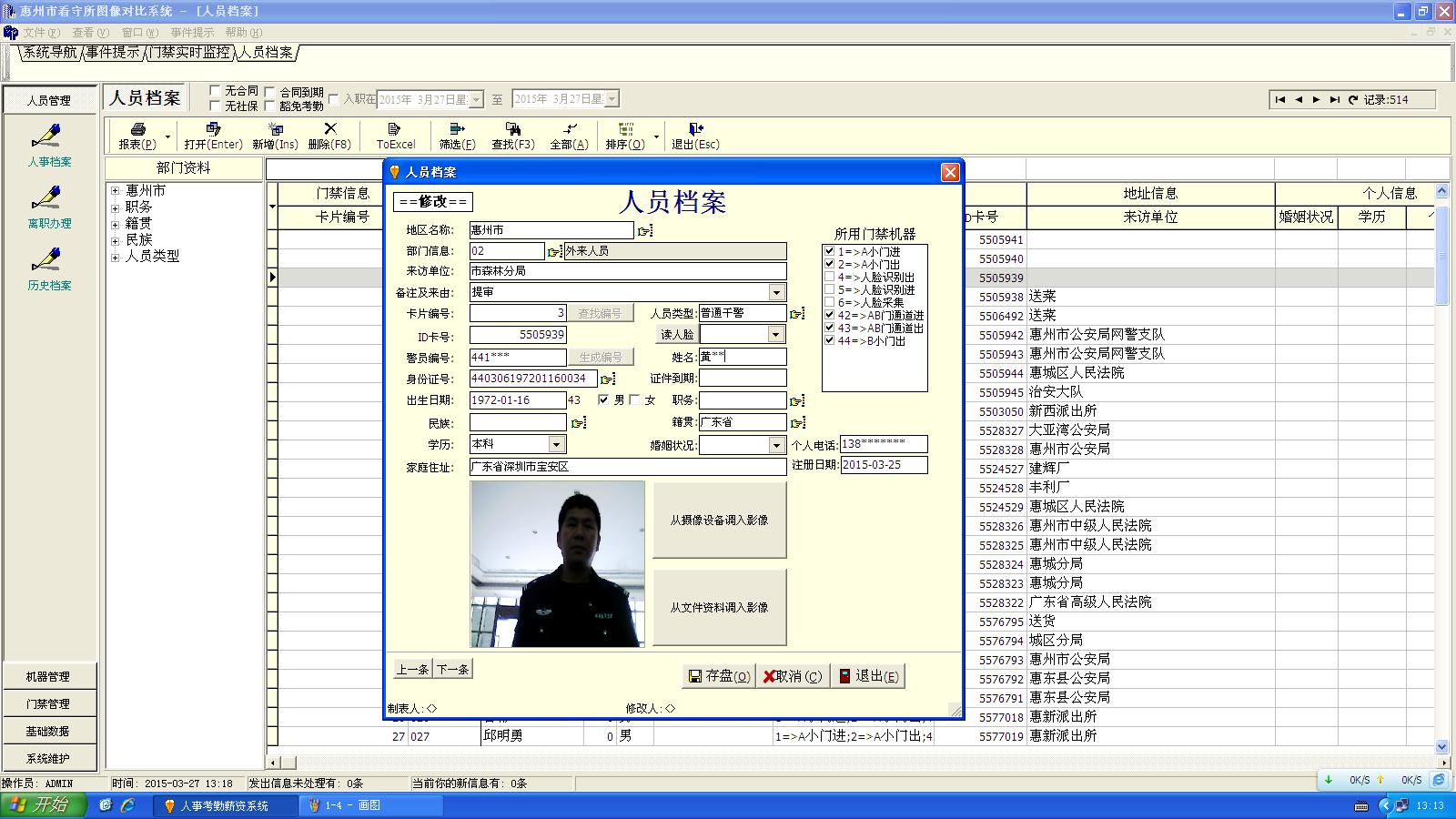Open the 备注及来由 dropdown list
This screenshot has width=1456, height=819.
pos(776,292)
